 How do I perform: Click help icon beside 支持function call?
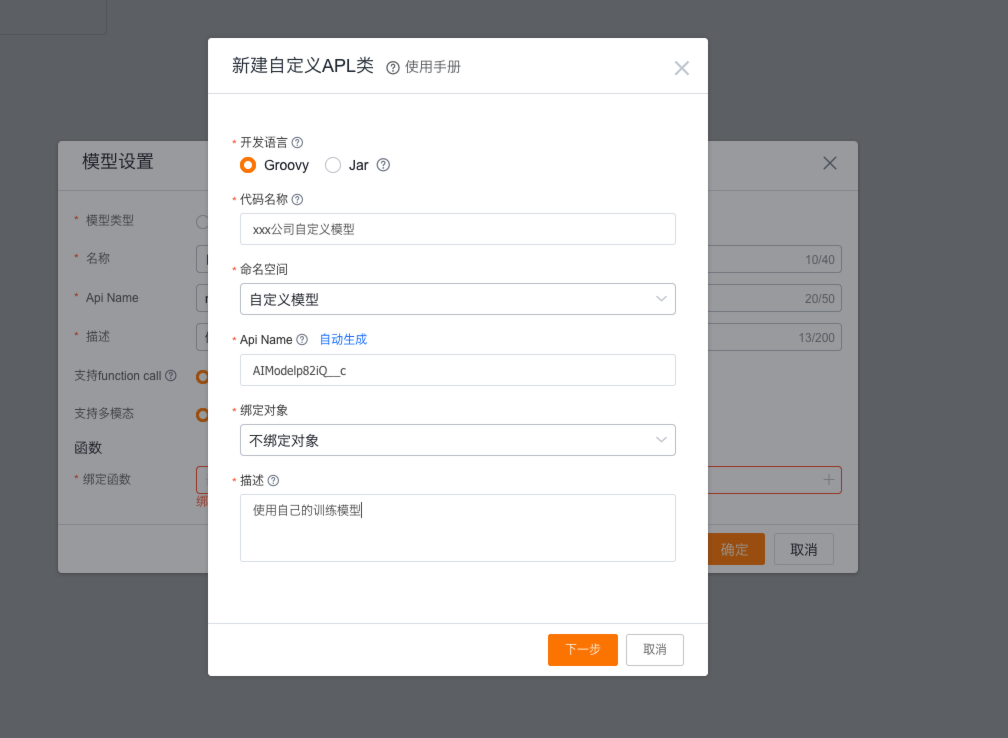pos(171,376)
